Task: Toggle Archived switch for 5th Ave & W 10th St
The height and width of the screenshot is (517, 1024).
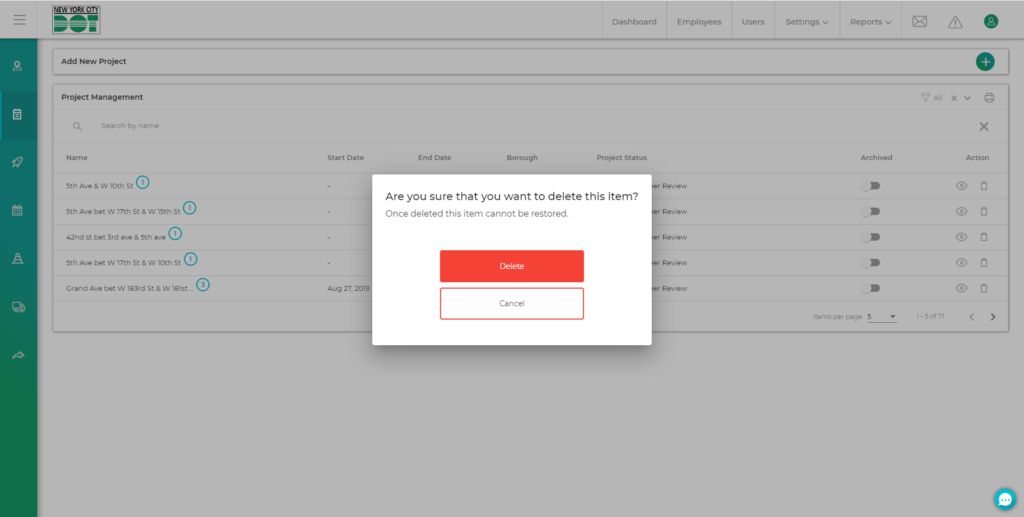Action: [873, 186]
